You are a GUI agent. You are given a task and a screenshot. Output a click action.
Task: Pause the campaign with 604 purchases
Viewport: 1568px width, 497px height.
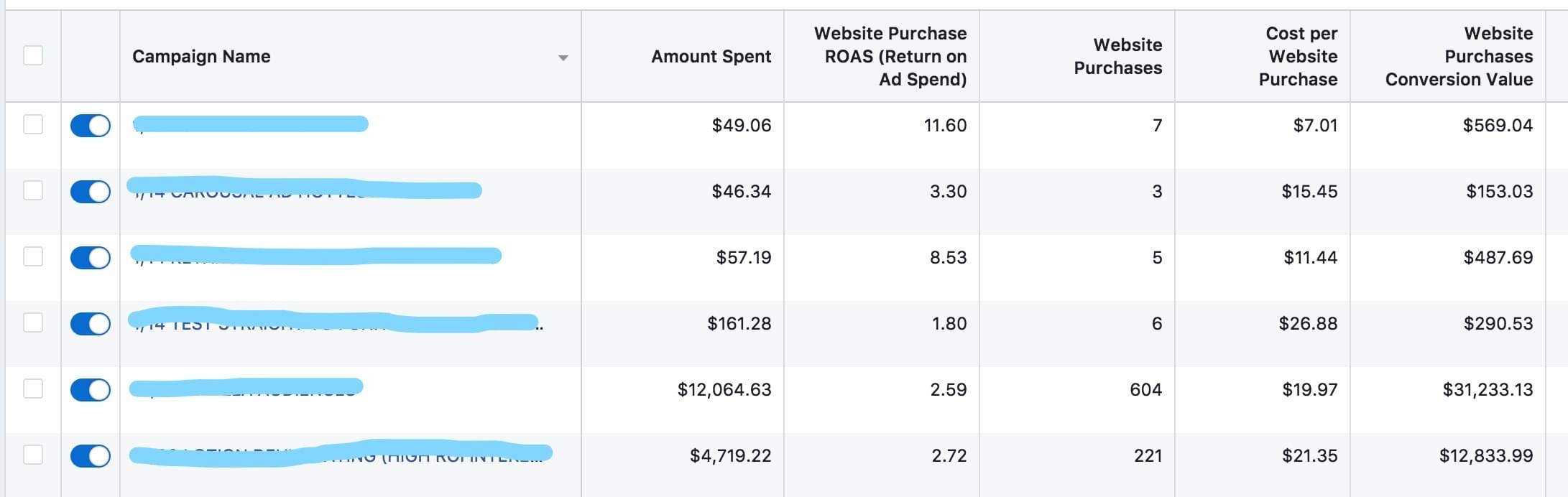tap(91, 390)
